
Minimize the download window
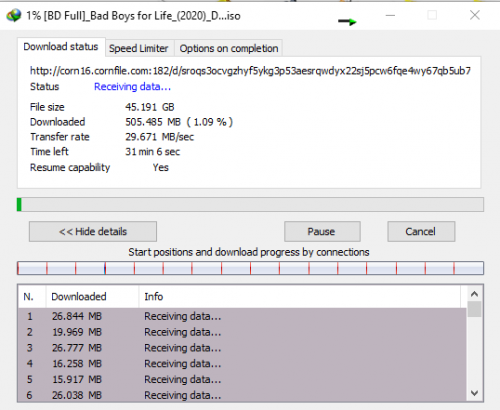[x=390, y=15]
